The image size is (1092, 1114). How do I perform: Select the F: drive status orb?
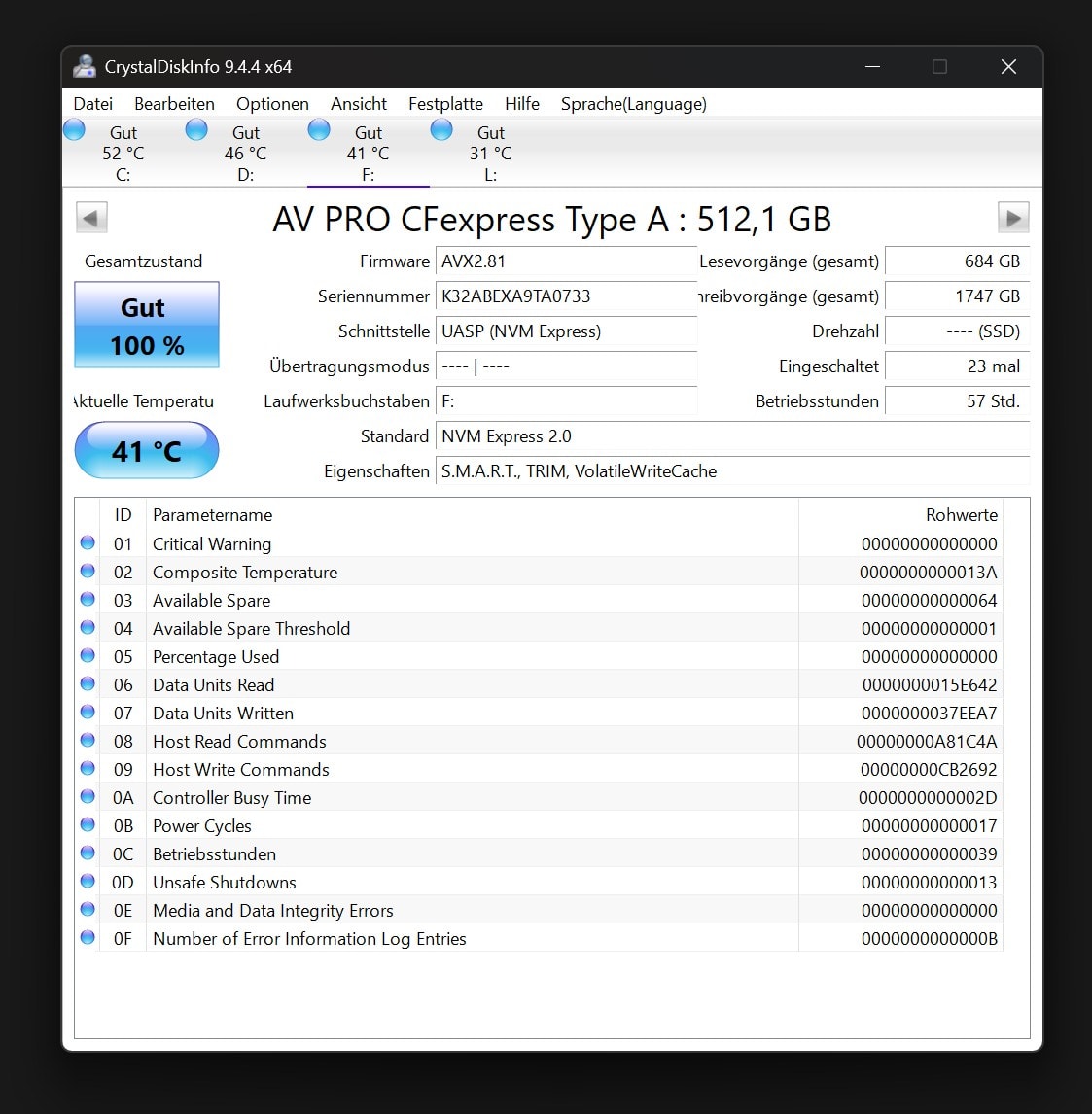(x=319, y=130)
